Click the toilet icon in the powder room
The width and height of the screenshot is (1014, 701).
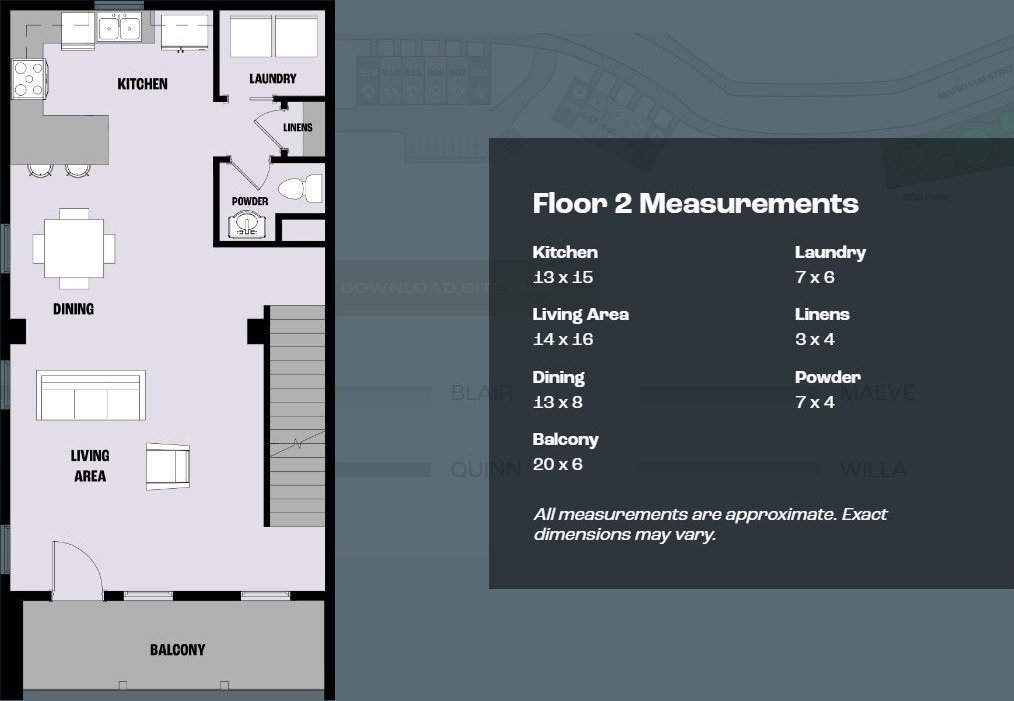click(301, 189)
